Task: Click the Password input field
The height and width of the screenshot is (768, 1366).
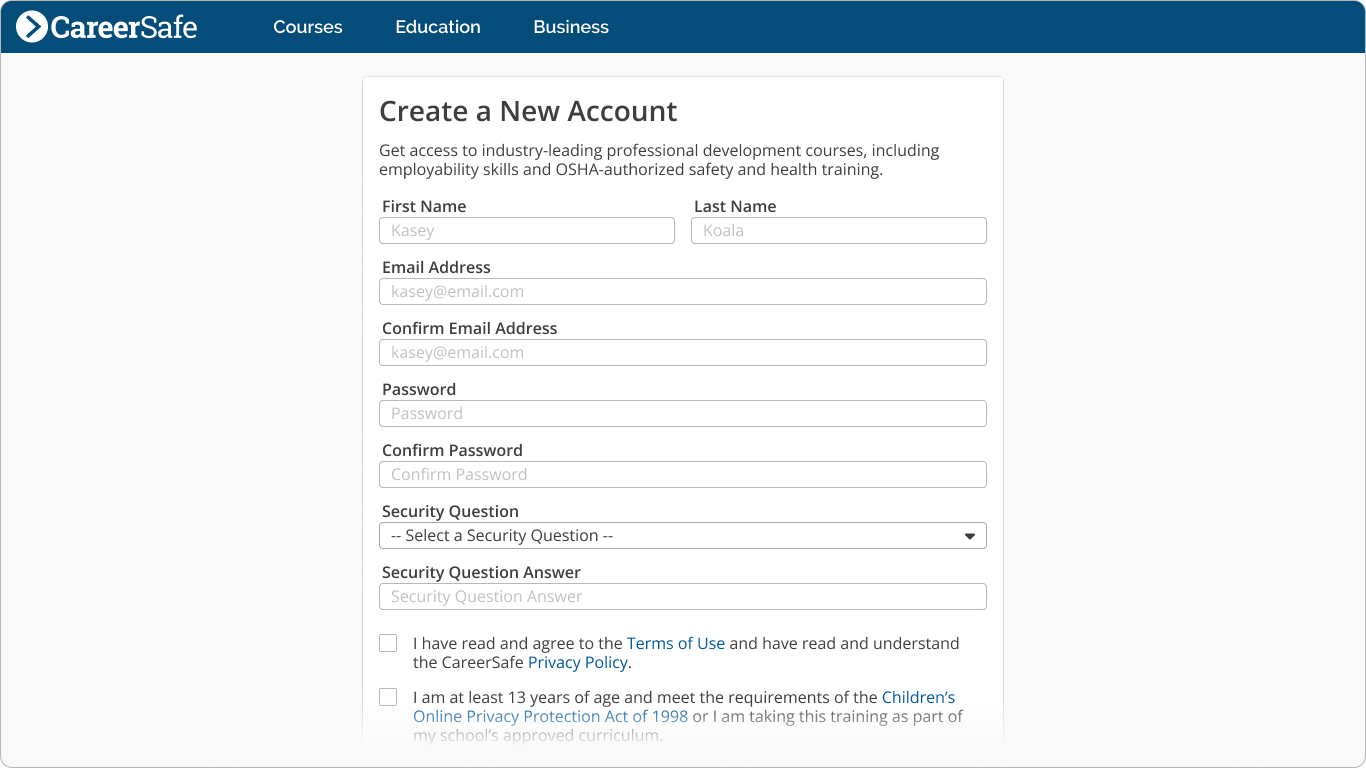Action: 683,413
